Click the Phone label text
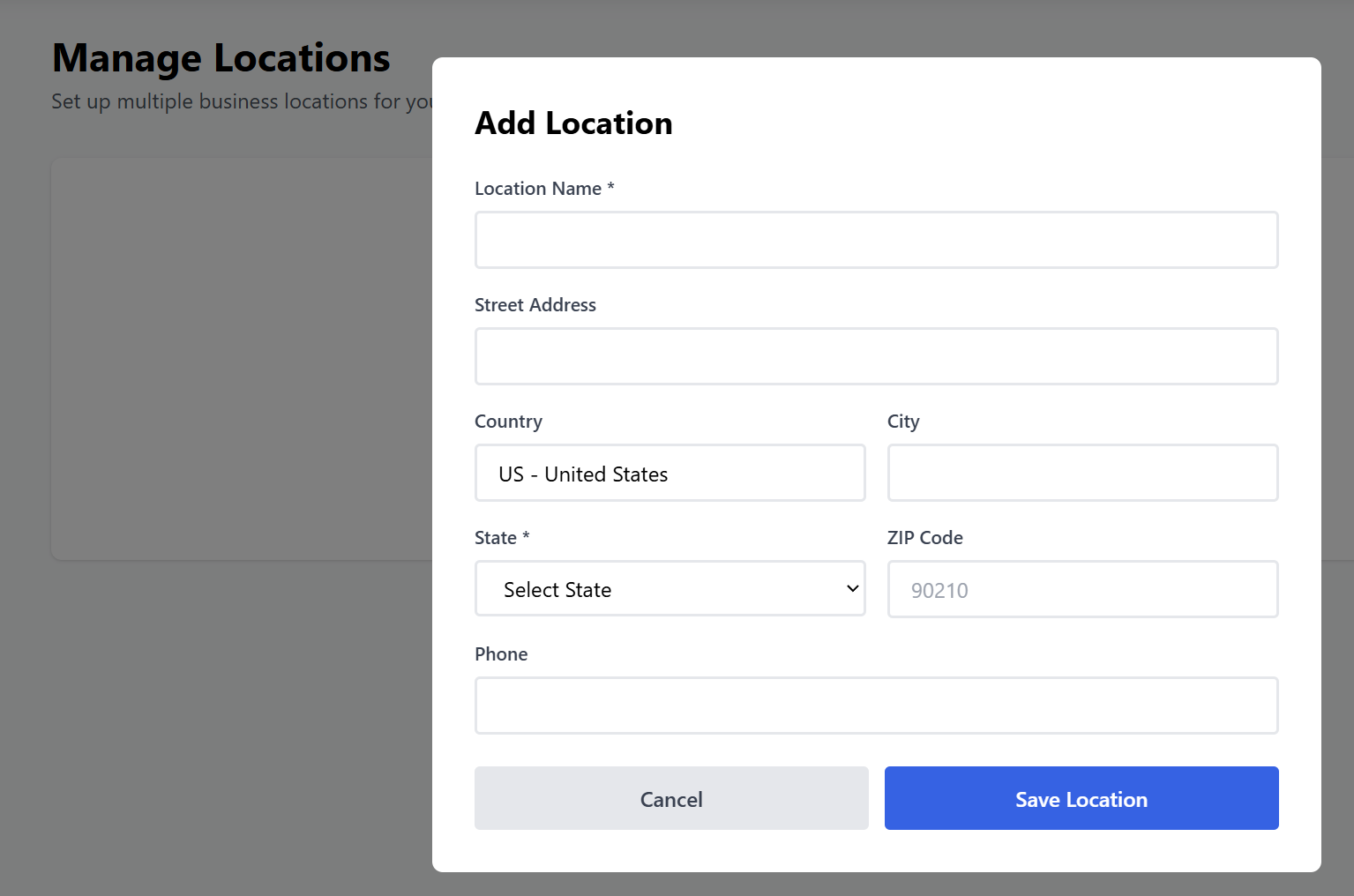The image size is (1354, 896). click(x=501, y=654)
